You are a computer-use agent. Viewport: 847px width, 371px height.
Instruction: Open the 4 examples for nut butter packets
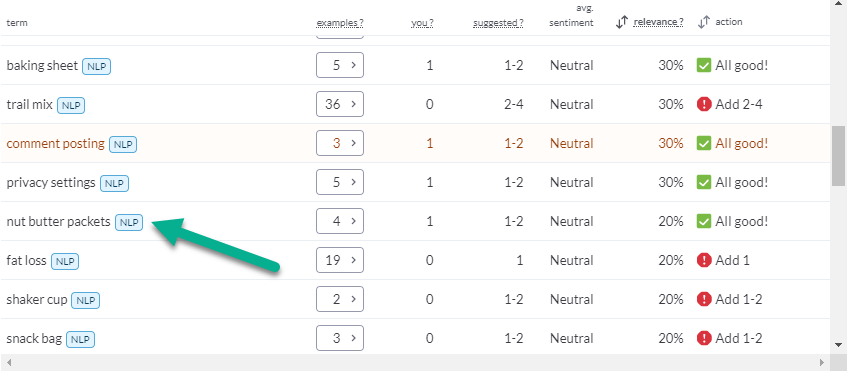(340, 221)
